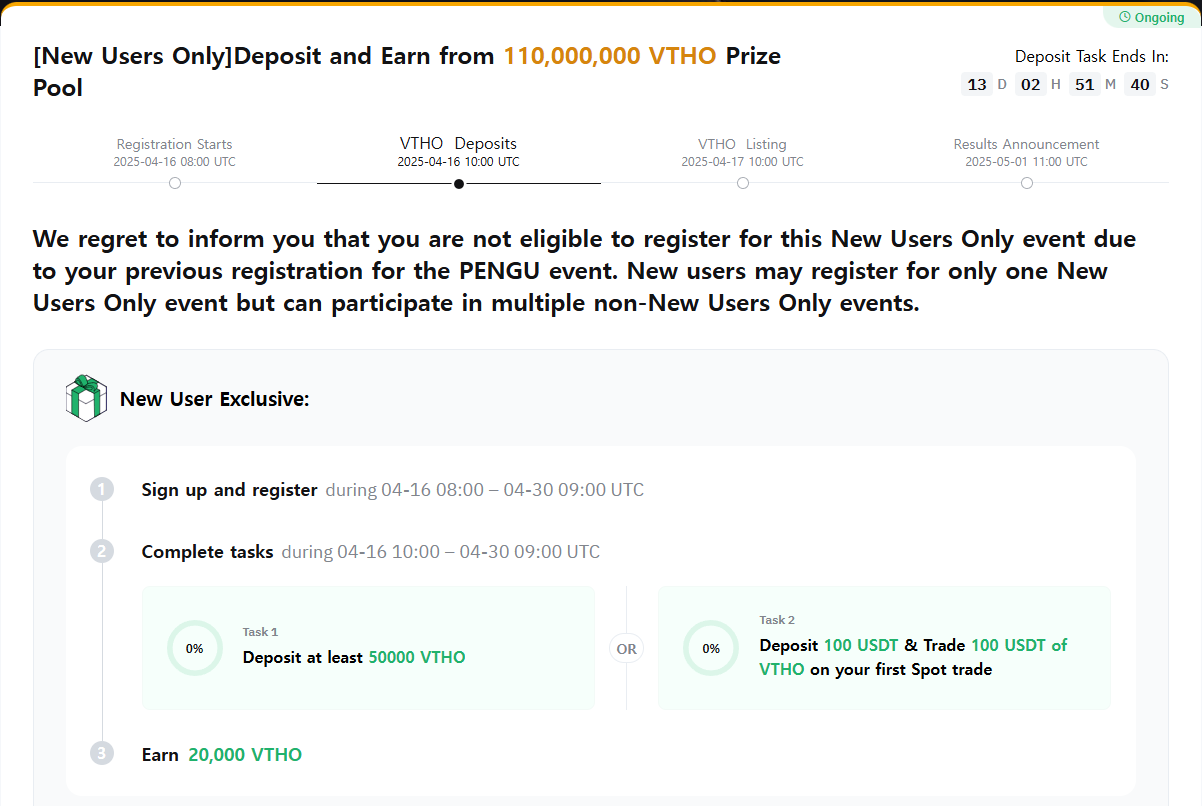Click the 2025-04-16 08:00 UTC registration date
Image resolution: width=1202 pixels, height=806 pixels.
(x=175, y=162)
